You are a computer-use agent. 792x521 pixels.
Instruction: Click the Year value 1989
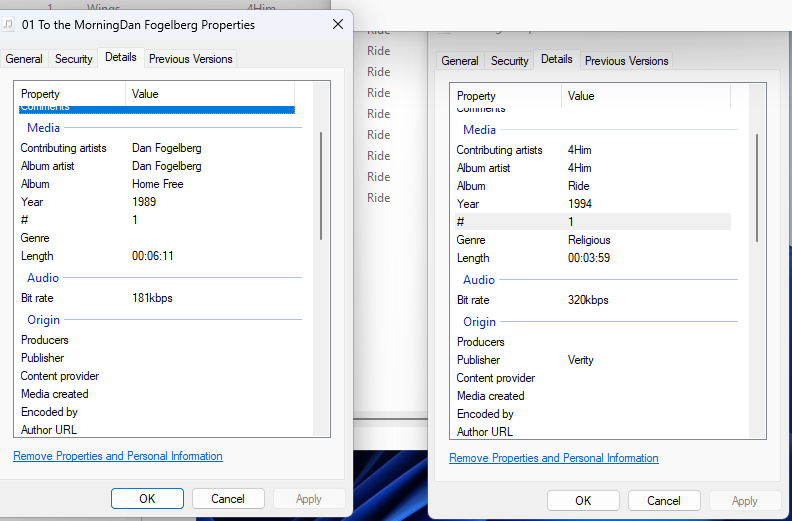click(x=144, y=202)
